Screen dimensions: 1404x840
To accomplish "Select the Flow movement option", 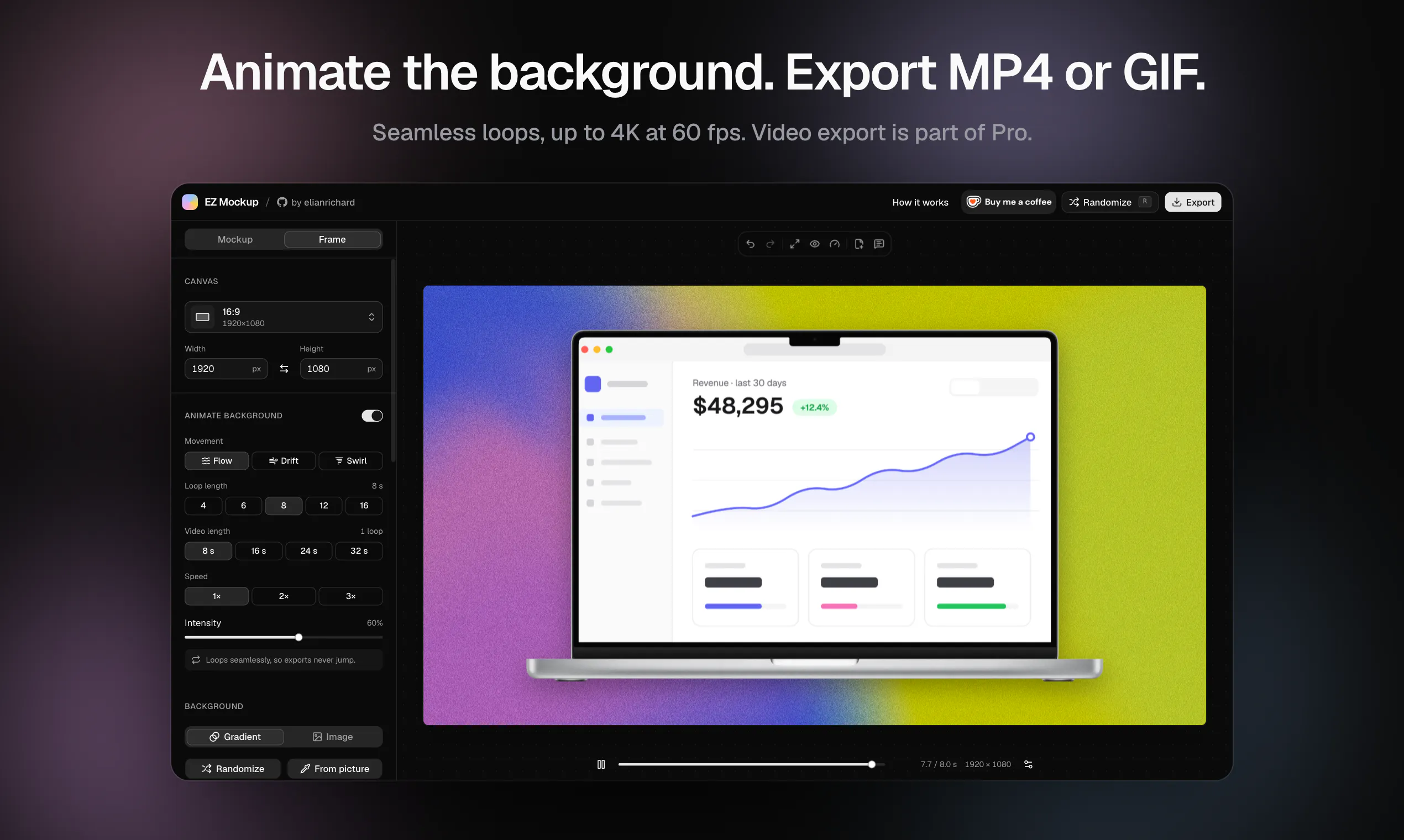I will coord(216,461).
